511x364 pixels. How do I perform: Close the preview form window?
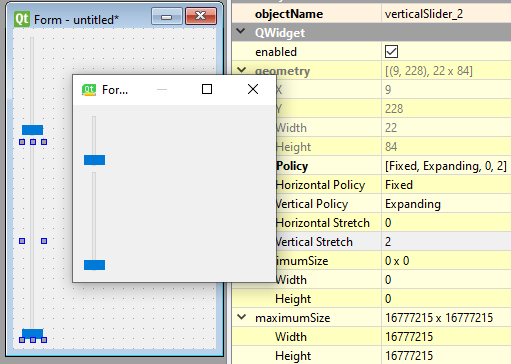(x=253, y=89)
